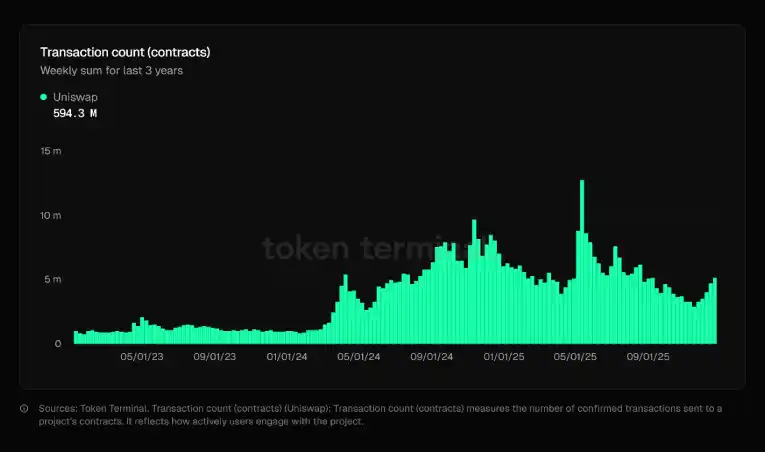
Task: Click the tallest bar near 05/01/25
Action: (582, 262)
